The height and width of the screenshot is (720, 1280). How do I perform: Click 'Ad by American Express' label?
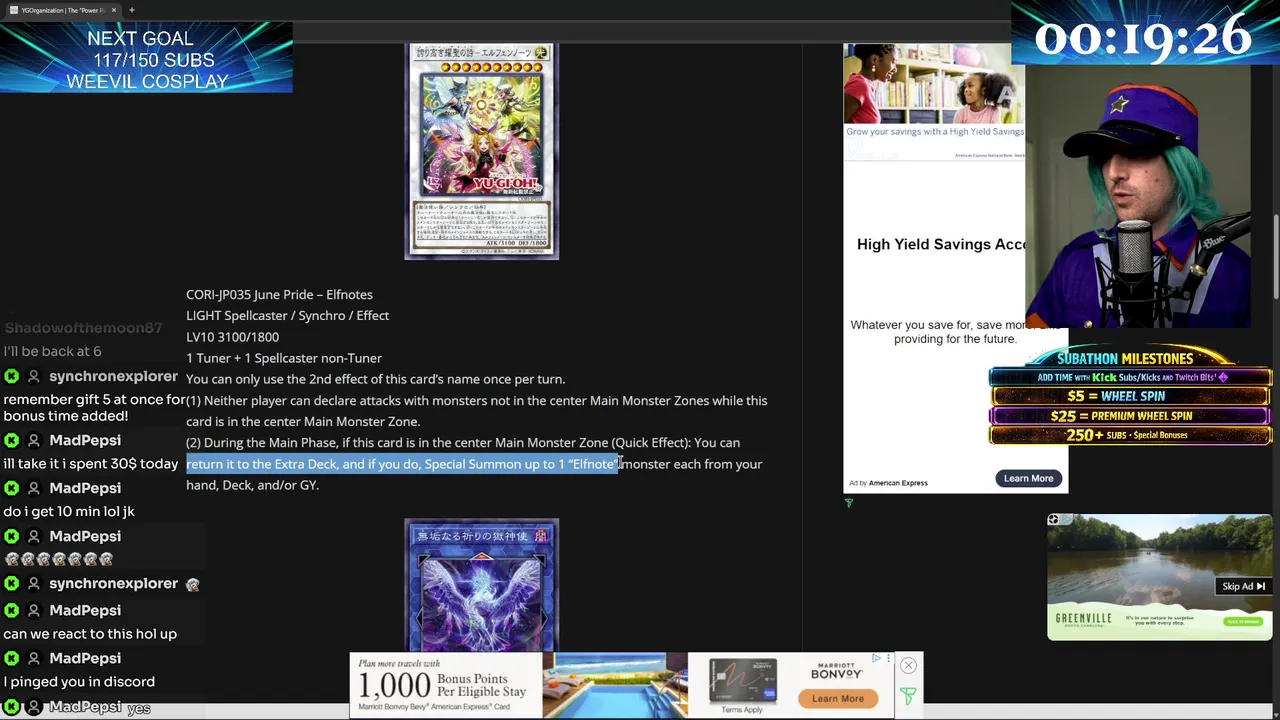[888, 483]
